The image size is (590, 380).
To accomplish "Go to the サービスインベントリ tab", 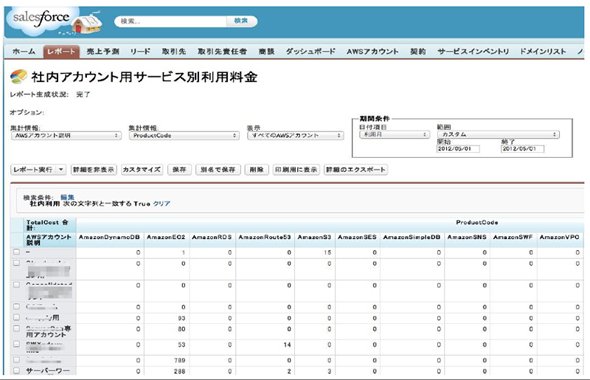I will [473, 52].
